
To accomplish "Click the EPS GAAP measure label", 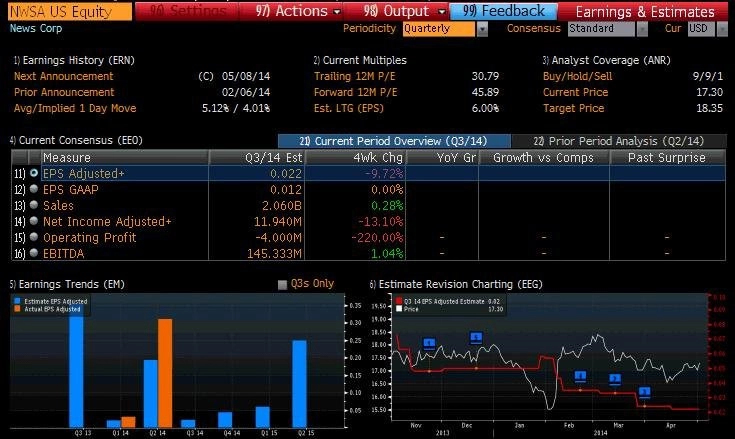I will click(x=70, y=189).
